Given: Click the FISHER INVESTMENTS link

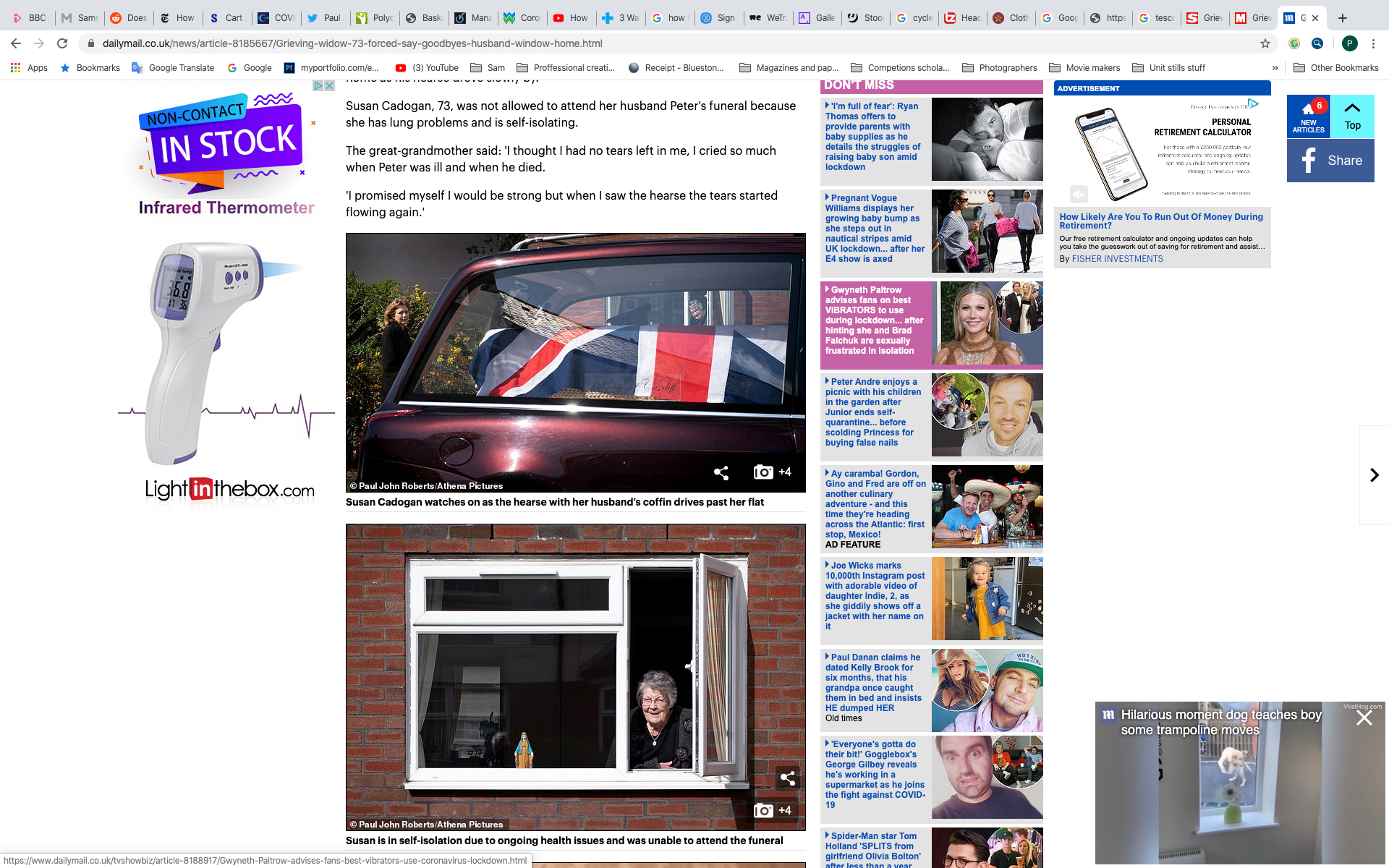Looking at the screenshot, I should 1117,259.
